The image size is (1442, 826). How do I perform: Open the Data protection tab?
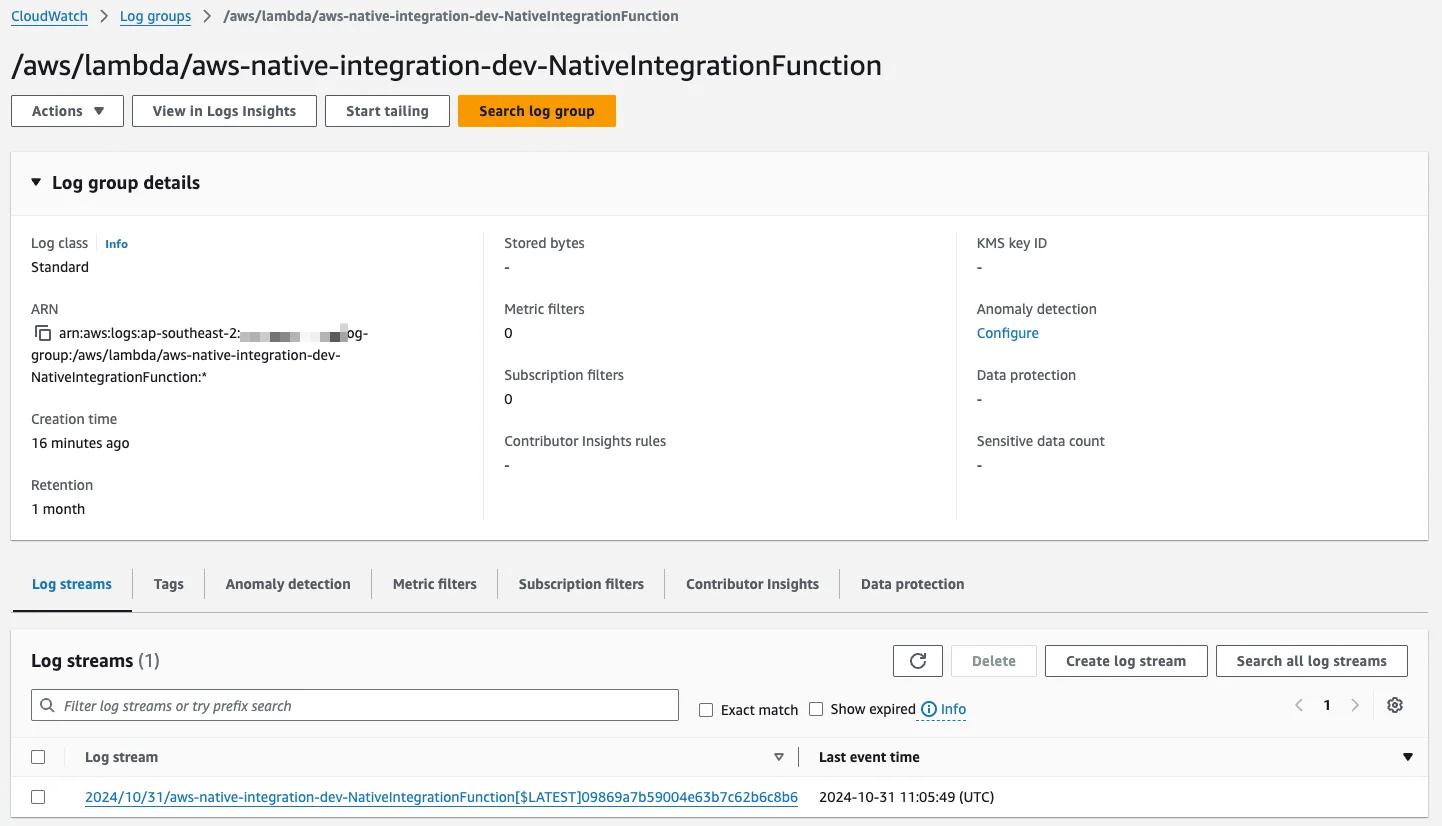click(913, 584)
